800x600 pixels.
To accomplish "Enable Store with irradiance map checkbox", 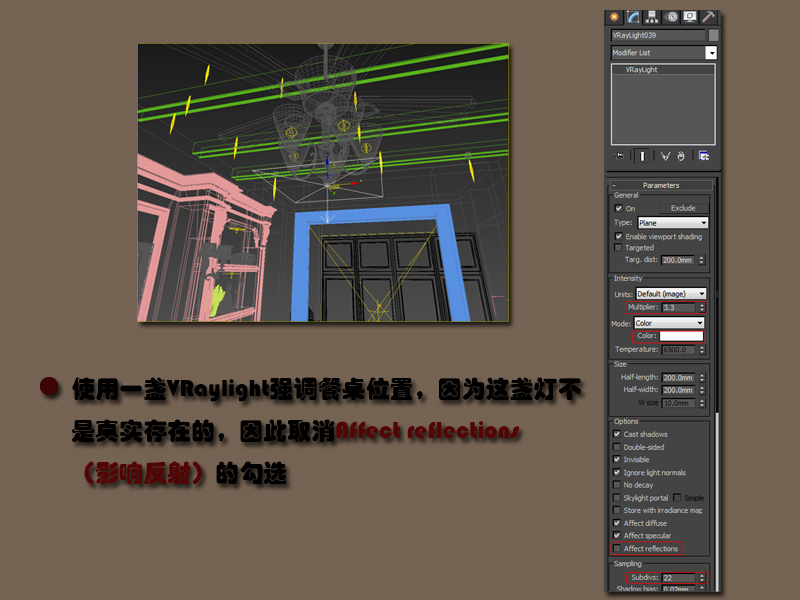I will (617, 510).
